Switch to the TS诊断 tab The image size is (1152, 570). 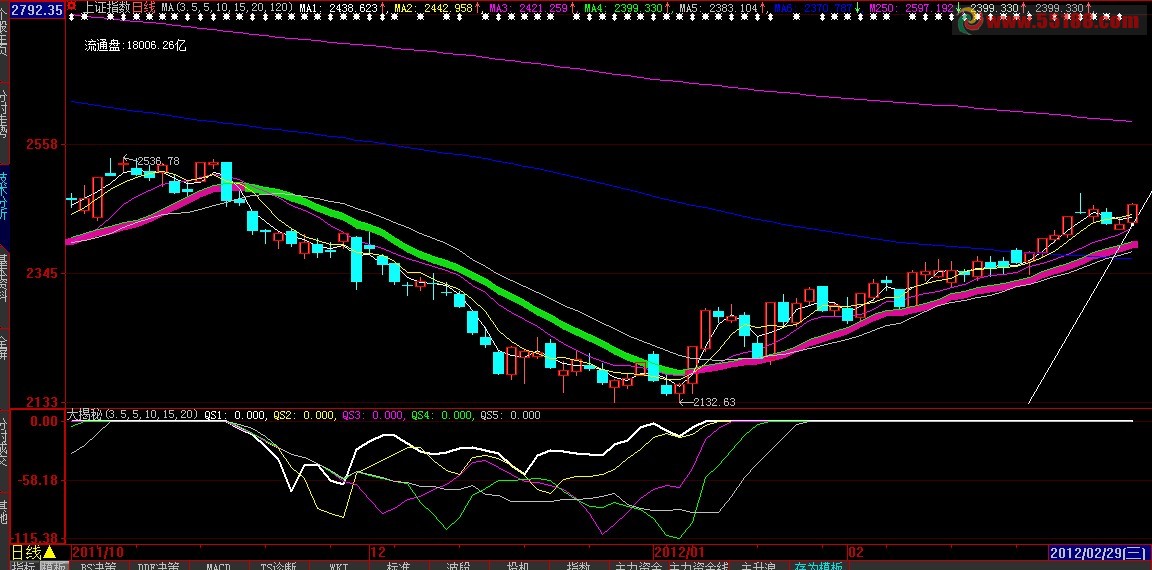pos(278,566)
